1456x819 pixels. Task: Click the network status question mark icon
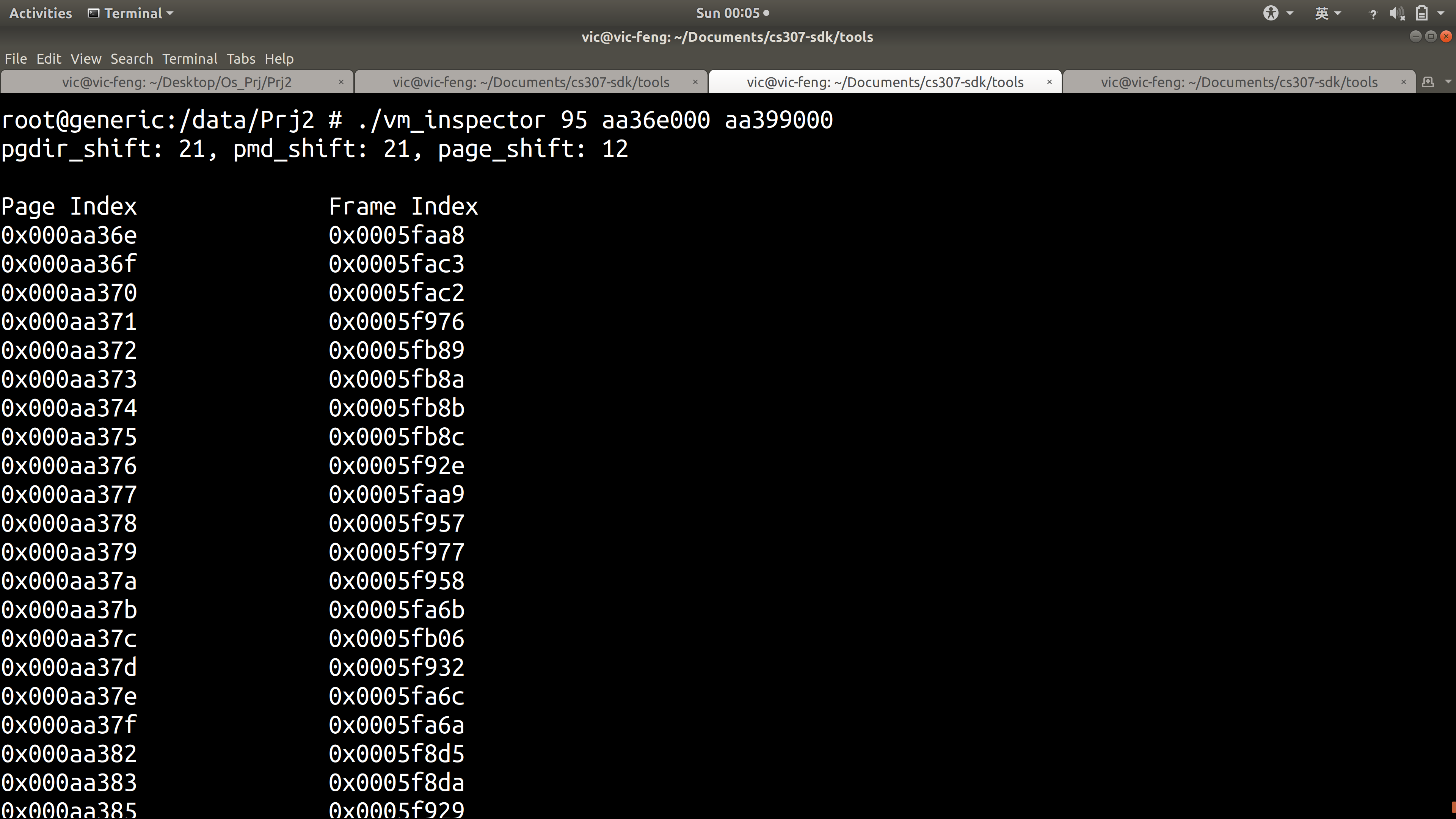pyautogui.click(x=1373, y=14)
